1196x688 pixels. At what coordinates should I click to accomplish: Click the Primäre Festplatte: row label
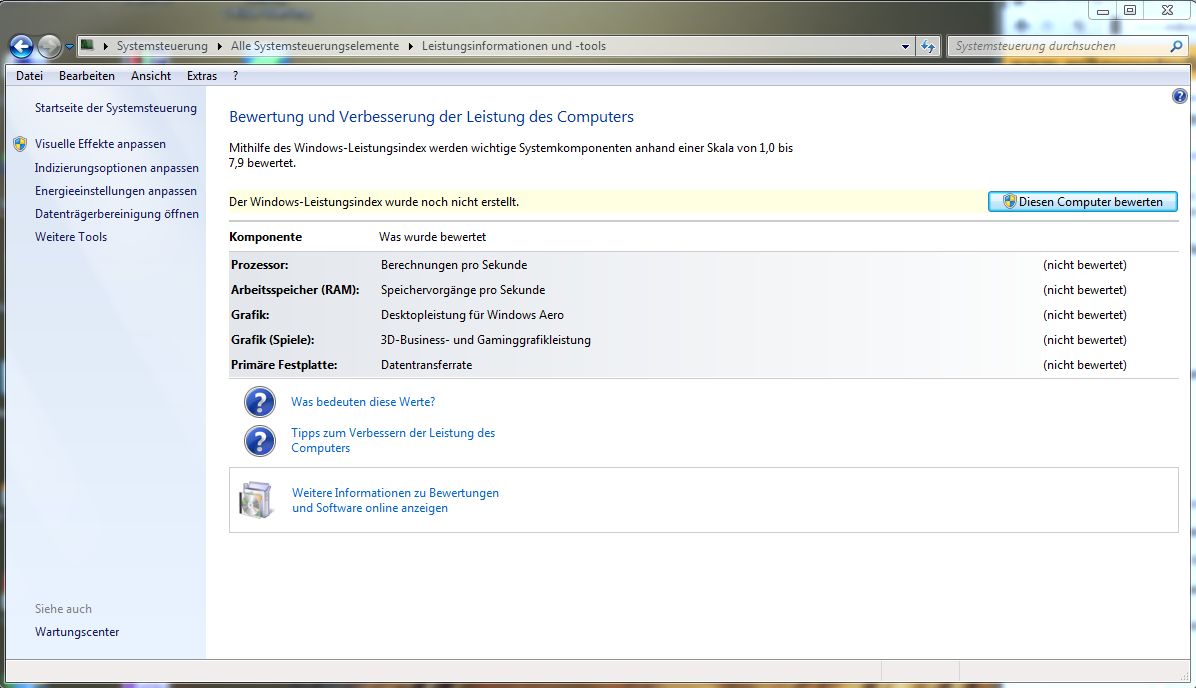click(x=284, y=365)
